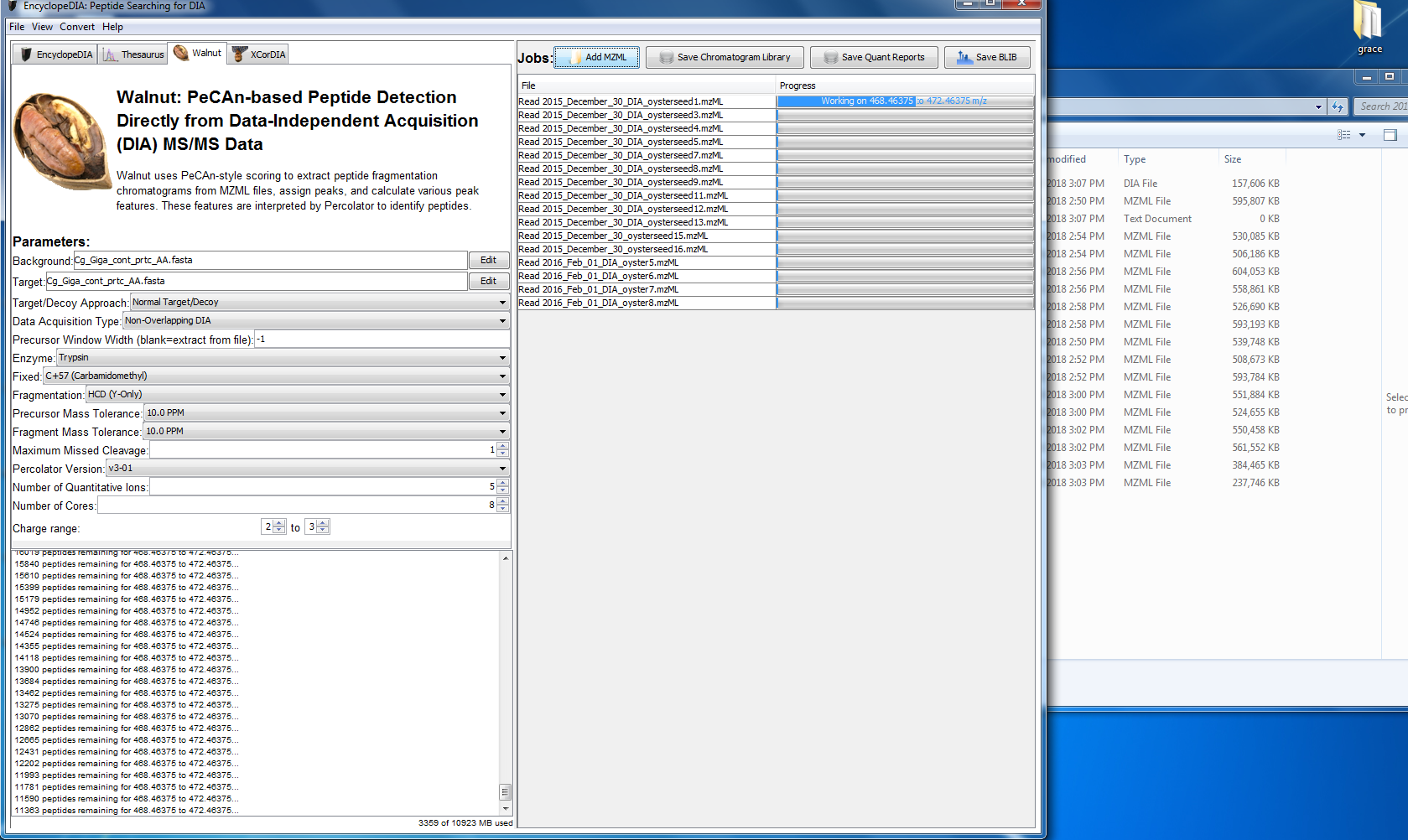Select job Read 2015_December_30_DIA_oysterseed3.mzML
This screenshot has width=1408, height=840.
[646, 115]
